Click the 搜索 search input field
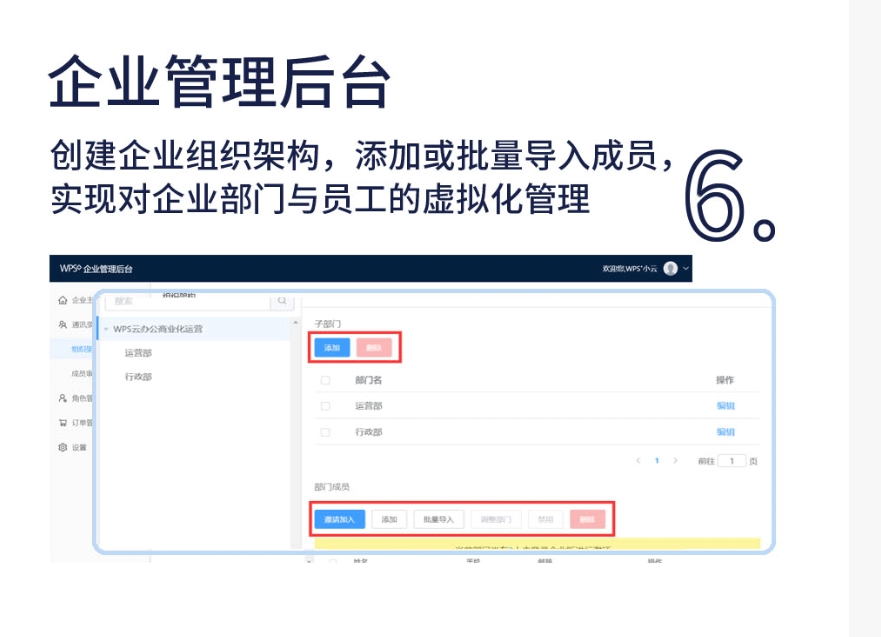 pyautogui.click(x=188, y=301)
